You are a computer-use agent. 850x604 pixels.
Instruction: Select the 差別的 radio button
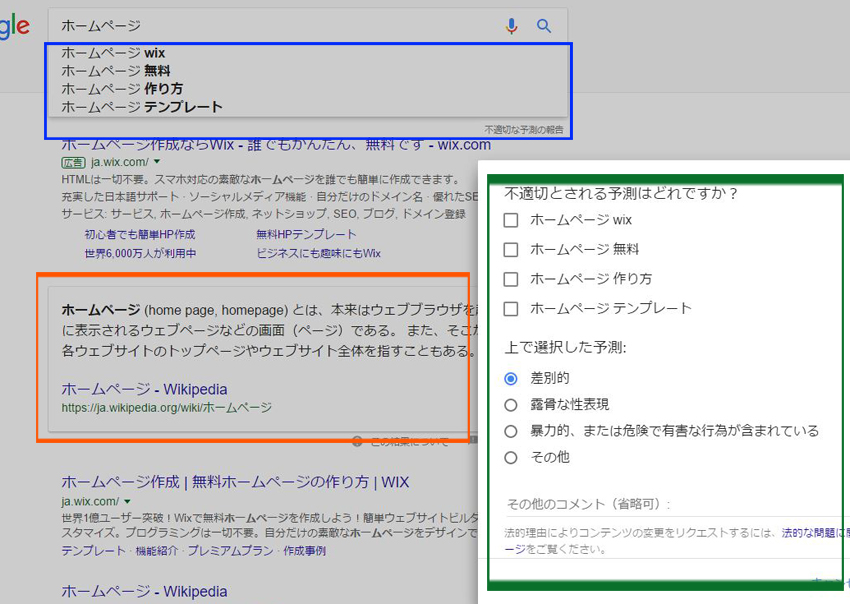pos(511,378)
